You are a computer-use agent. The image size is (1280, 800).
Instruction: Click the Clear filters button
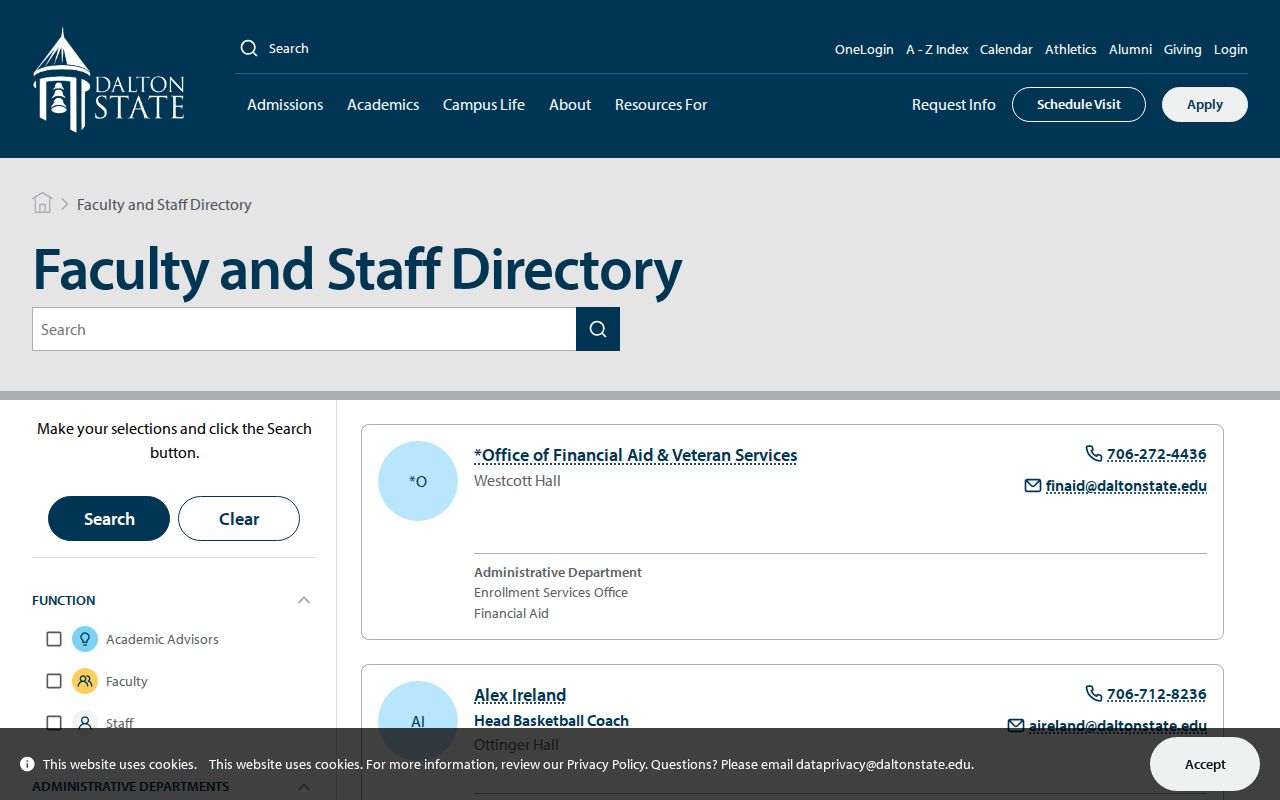239,518
